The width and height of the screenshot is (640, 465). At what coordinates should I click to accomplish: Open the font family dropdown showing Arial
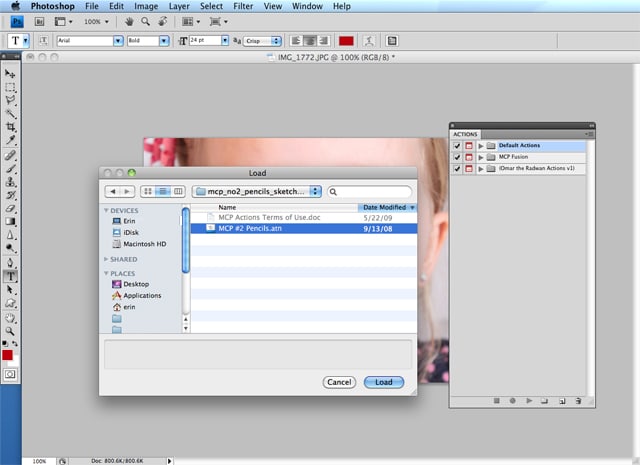point(118,41)
